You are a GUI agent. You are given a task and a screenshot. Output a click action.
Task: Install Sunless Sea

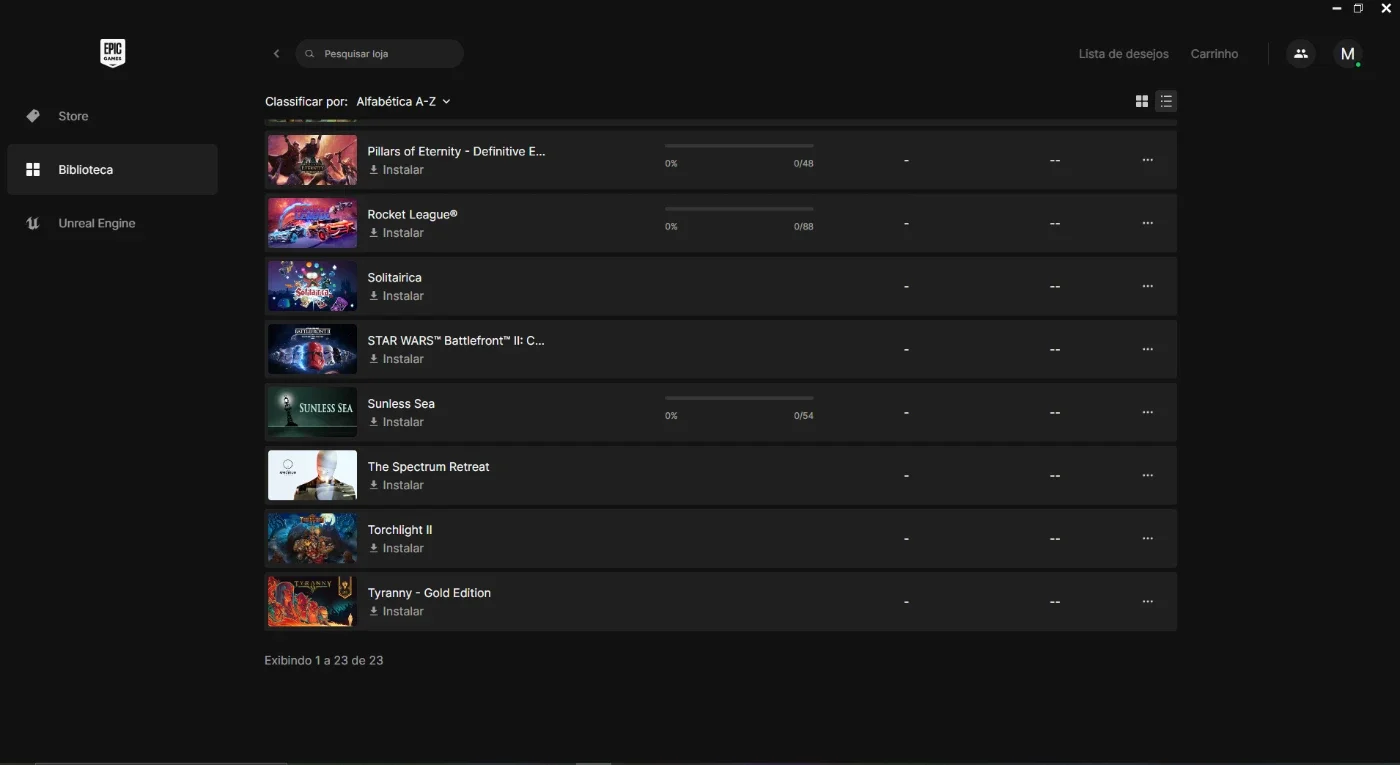[396, 422]
